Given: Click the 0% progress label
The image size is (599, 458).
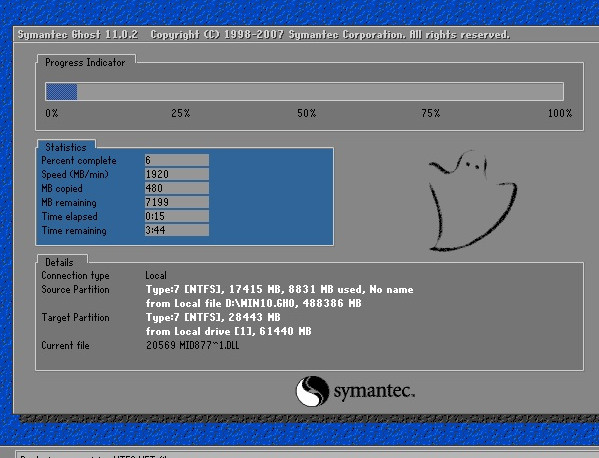Looking at the screenshot, I should (x=52, y=113).
